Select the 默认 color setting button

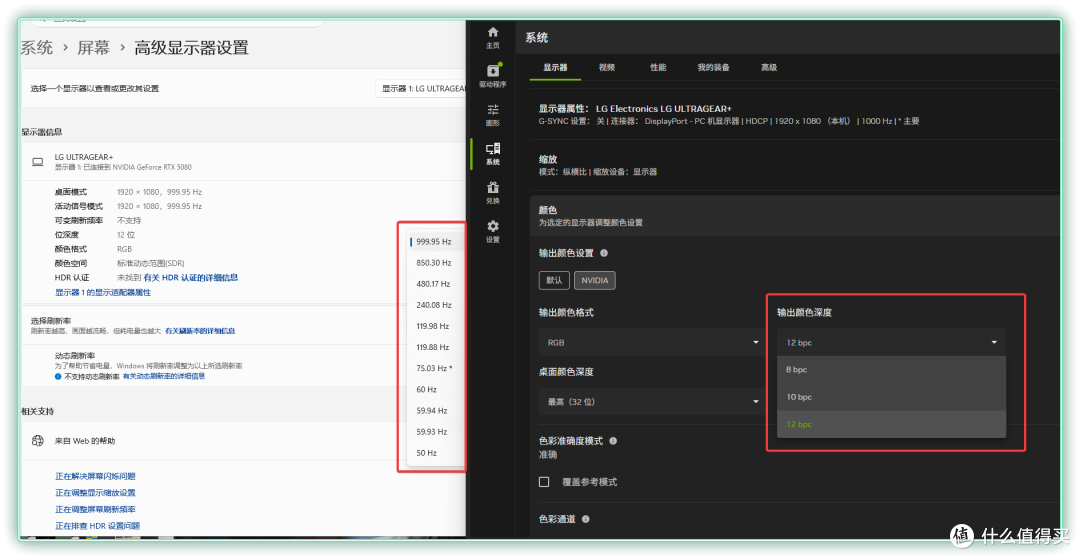[x=554, y=280]
